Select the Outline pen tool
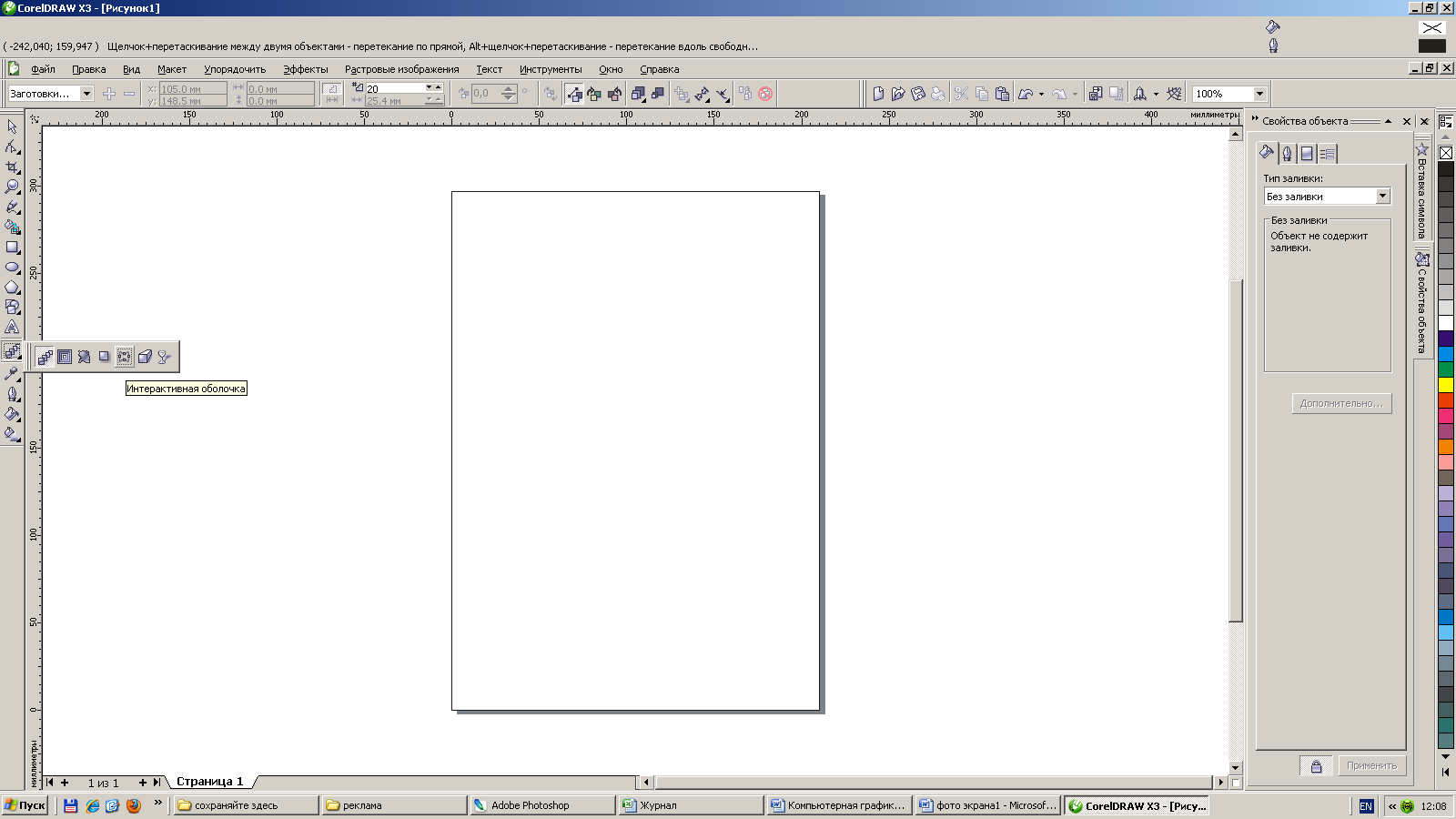Image resolution: width=1456 pixels, height=819 pixels. click(12, 393)
